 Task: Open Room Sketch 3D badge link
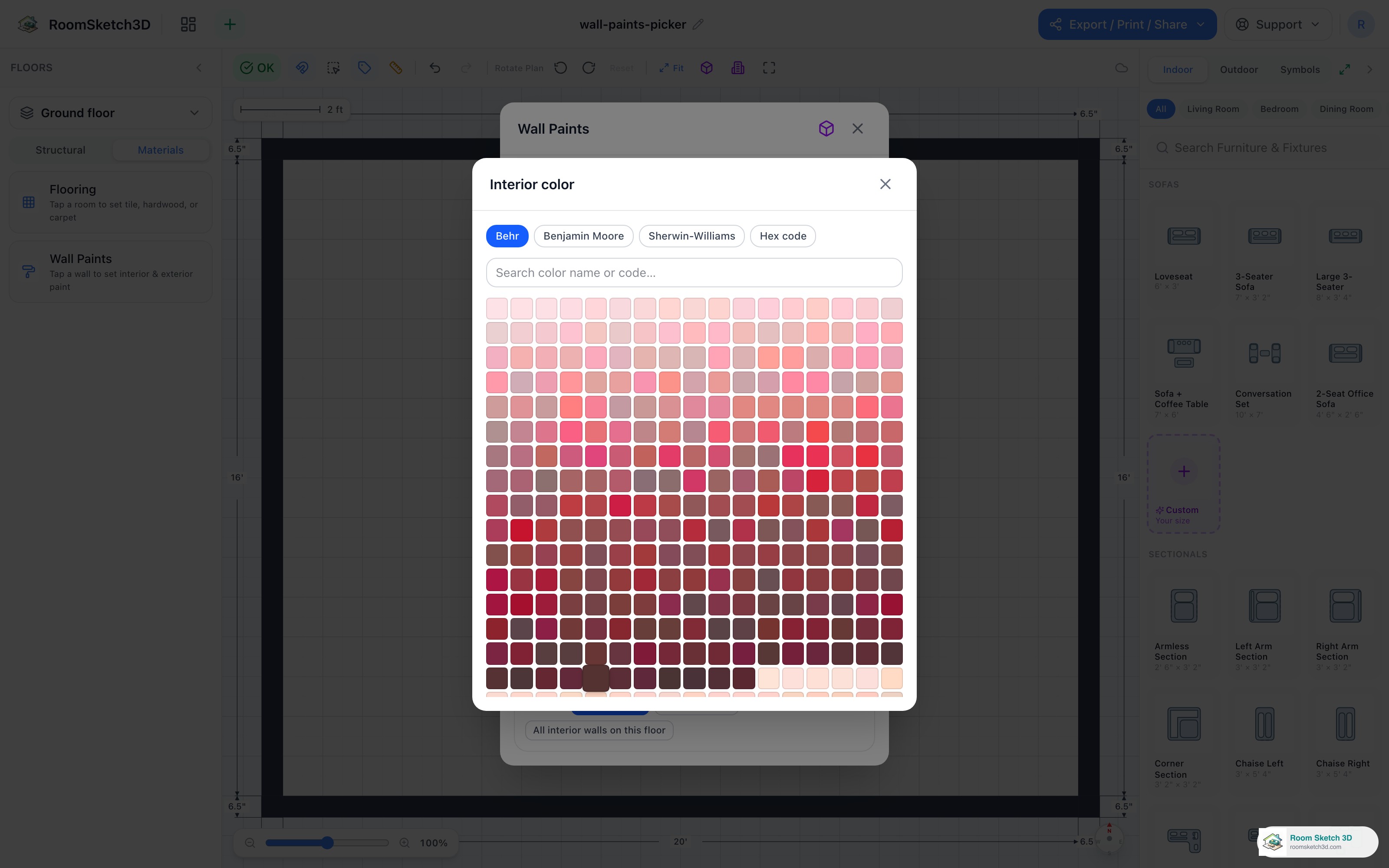pyautogui.click(x=1318, y=842)
